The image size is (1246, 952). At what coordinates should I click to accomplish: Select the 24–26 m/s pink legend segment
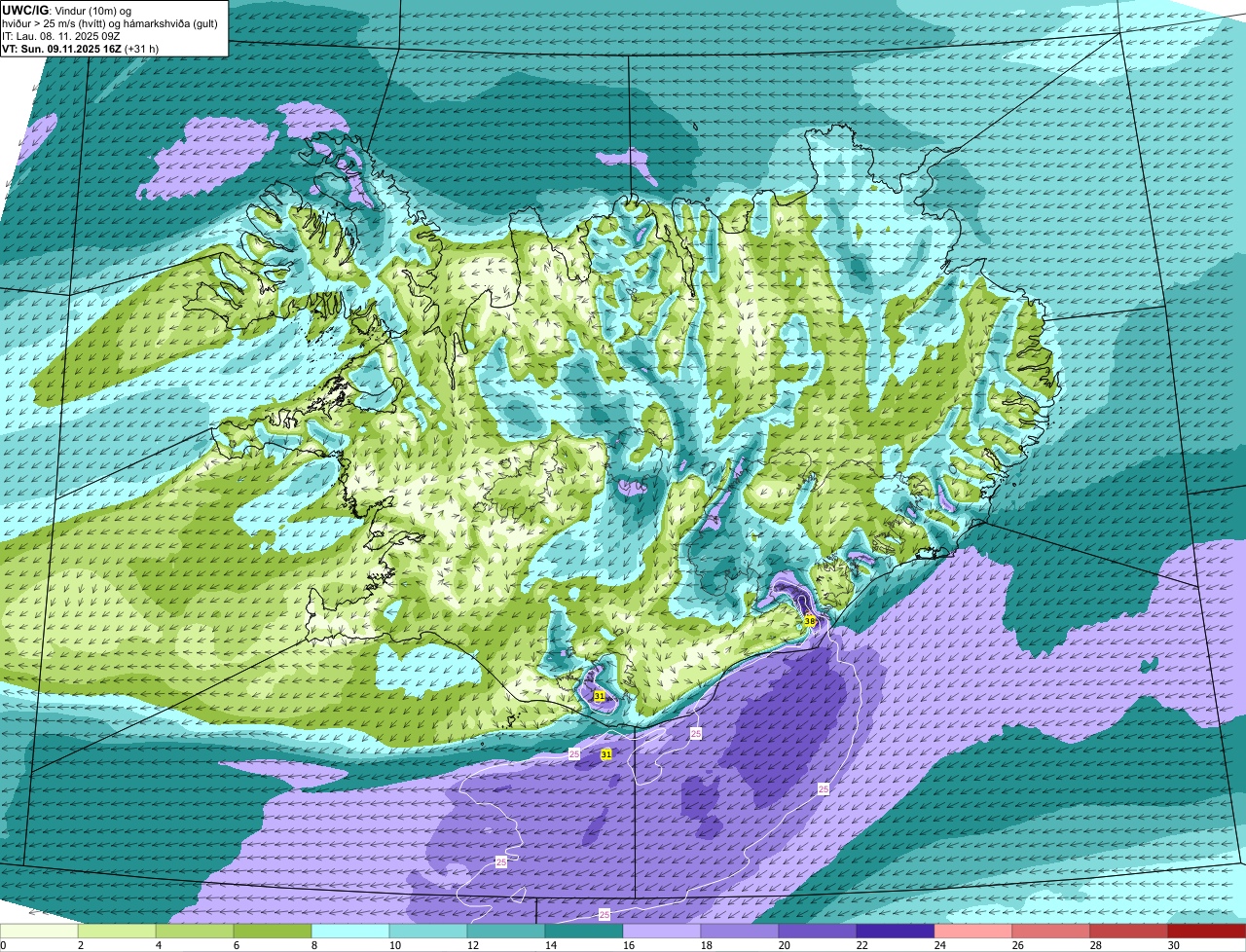coord(973,932)
